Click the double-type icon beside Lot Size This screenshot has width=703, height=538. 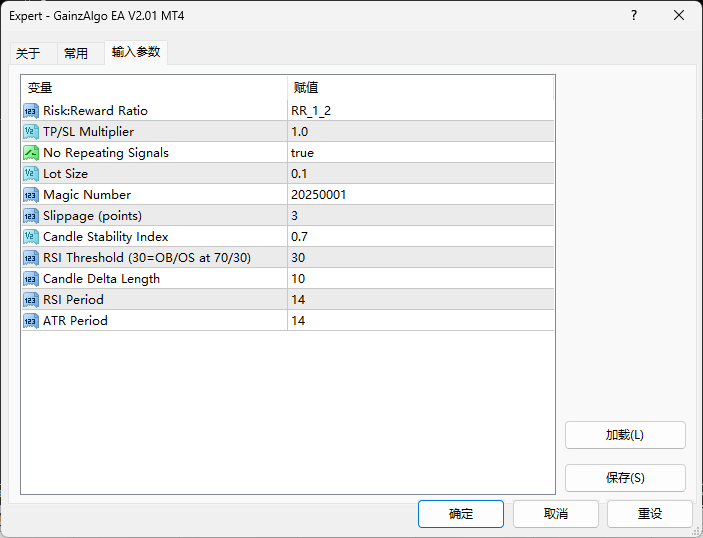[x=31, y=174]
